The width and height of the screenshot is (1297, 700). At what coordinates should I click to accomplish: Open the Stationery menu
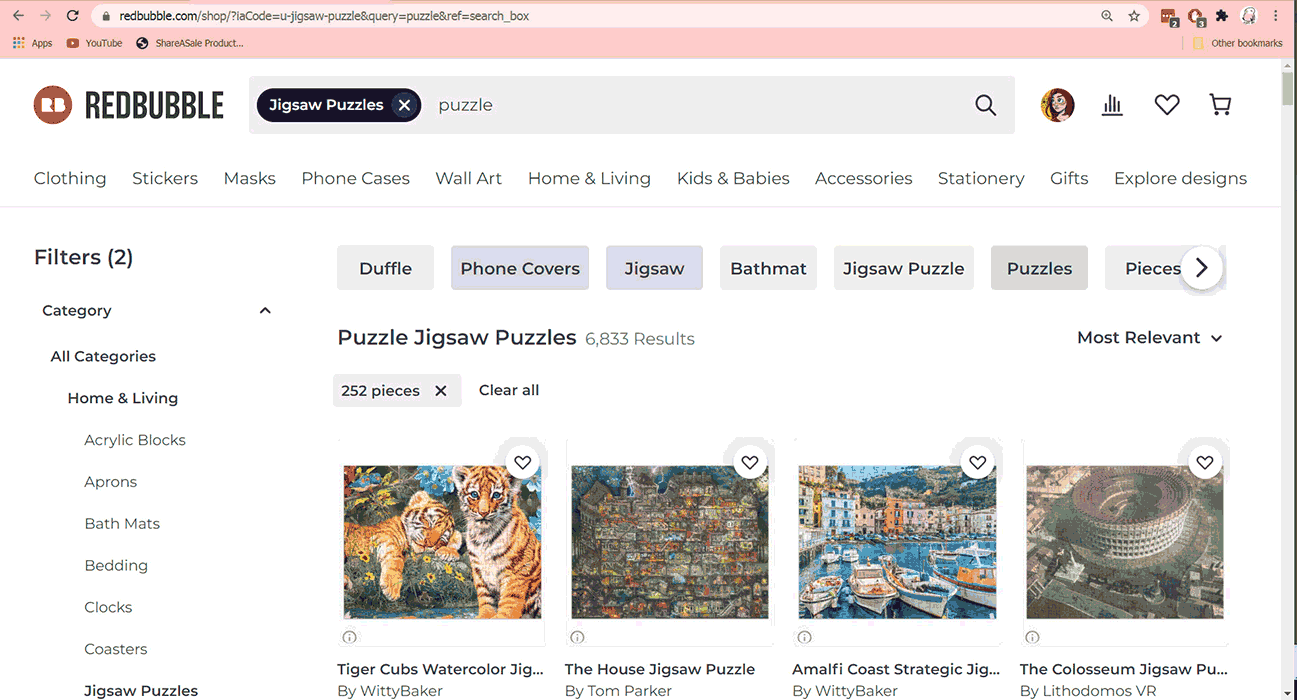click(x=981, y=178)
